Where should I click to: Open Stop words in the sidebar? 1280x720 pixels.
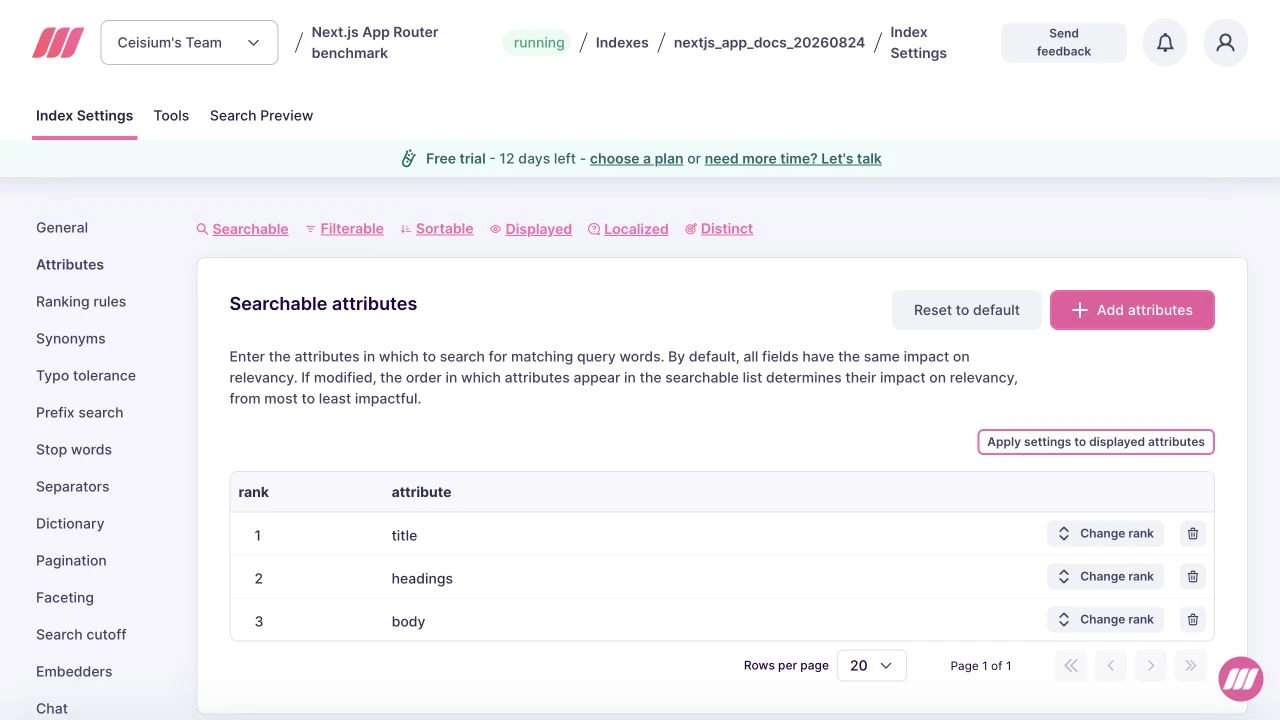[x=74, y=450]
